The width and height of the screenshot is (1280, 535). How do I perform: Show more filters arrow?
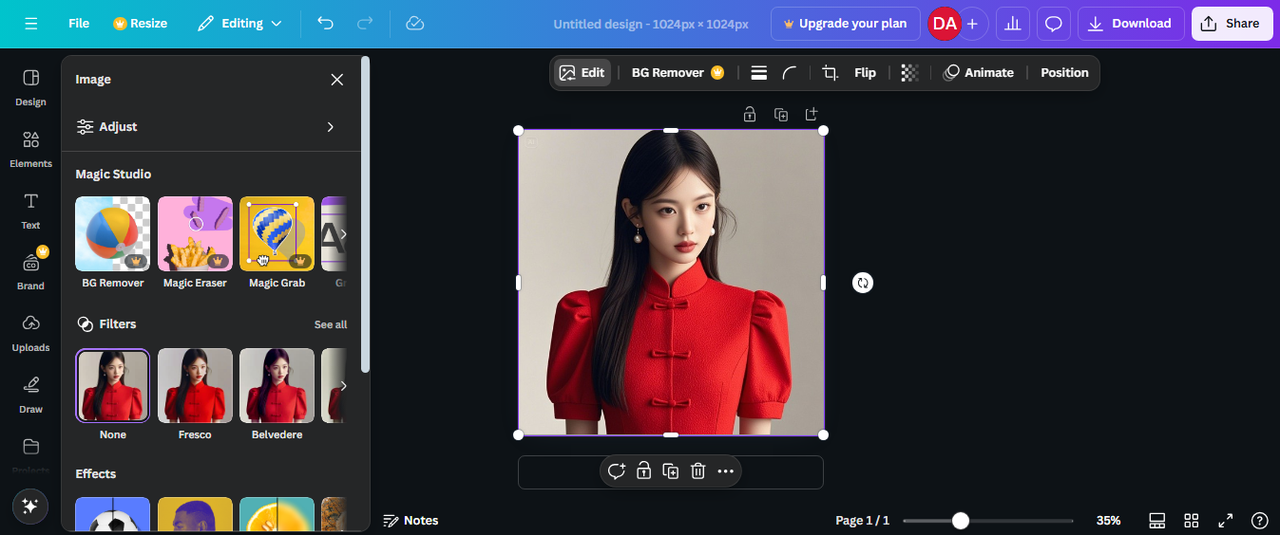[343, 386]
